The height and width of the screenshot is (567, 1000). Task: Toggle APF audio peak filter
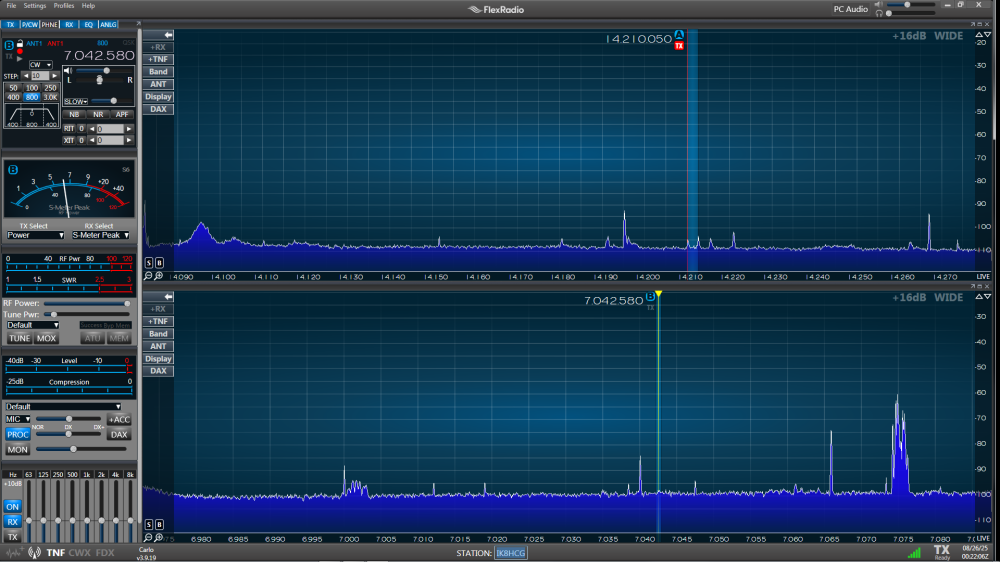pyautogui.click(x=121, y=114)
